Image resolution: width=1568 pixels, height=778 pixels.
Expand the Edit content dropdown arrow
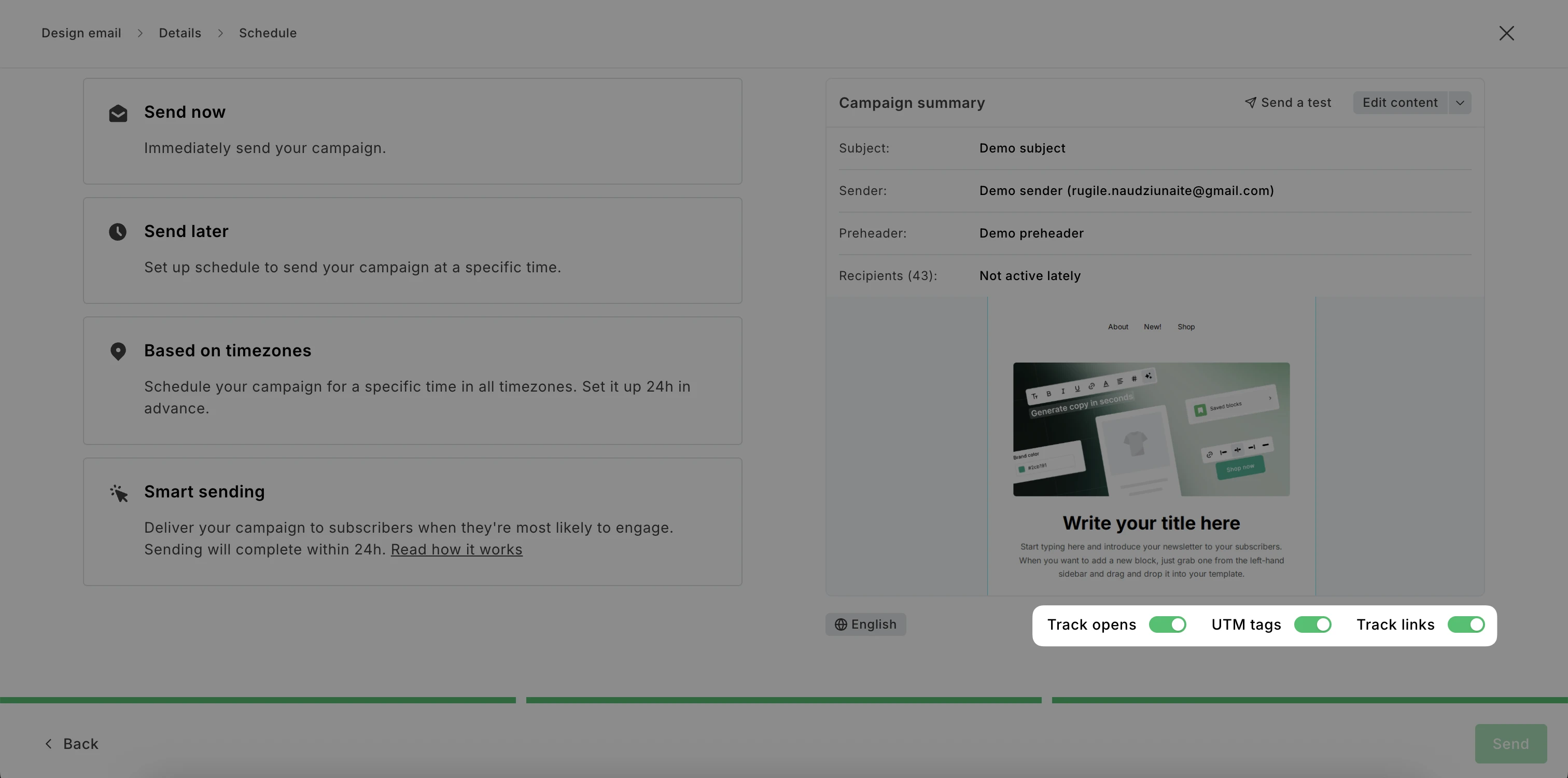tap(1460, 103)
